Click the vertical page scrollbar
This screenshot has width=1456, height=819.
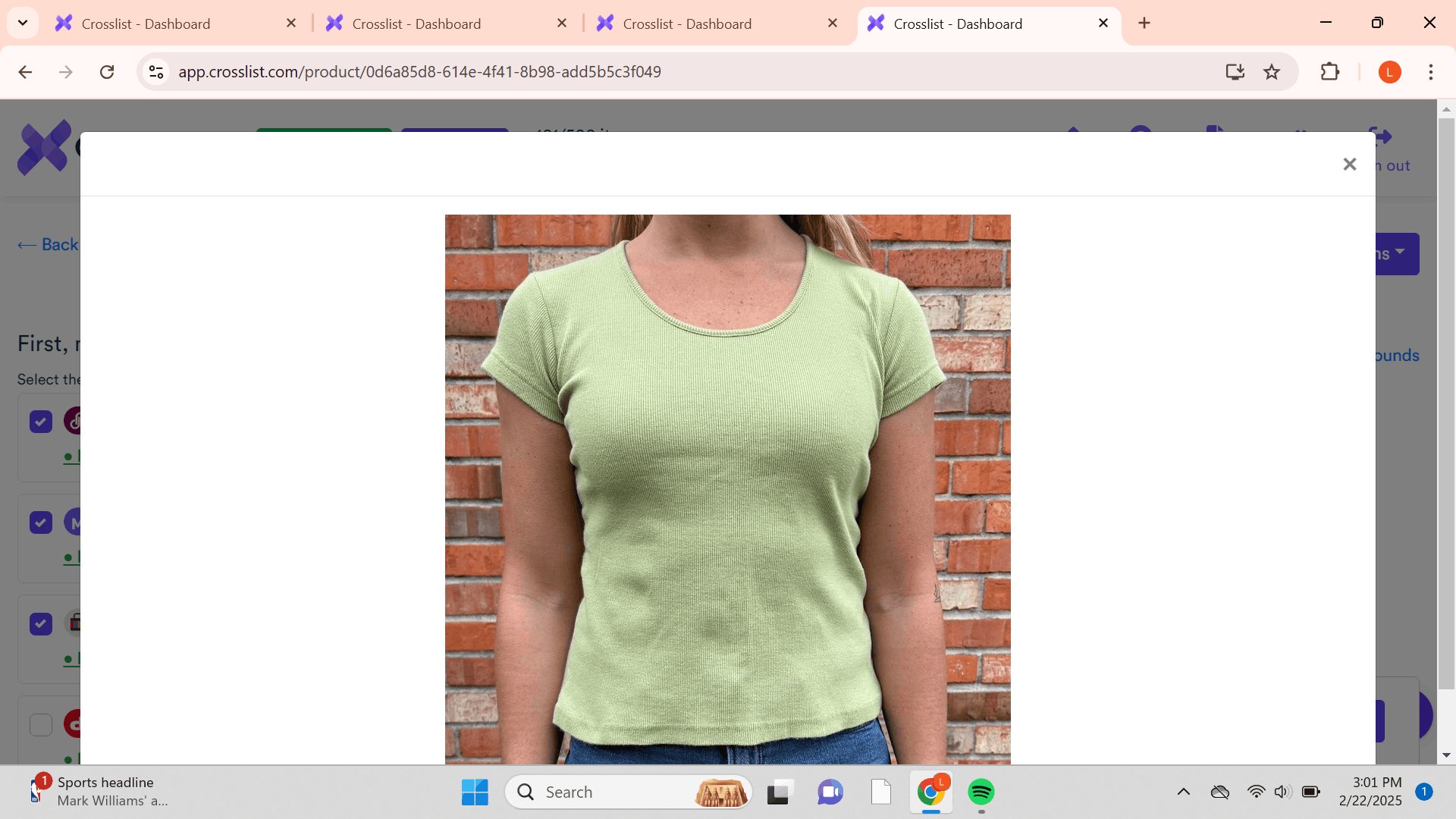tap(1446, 404)
